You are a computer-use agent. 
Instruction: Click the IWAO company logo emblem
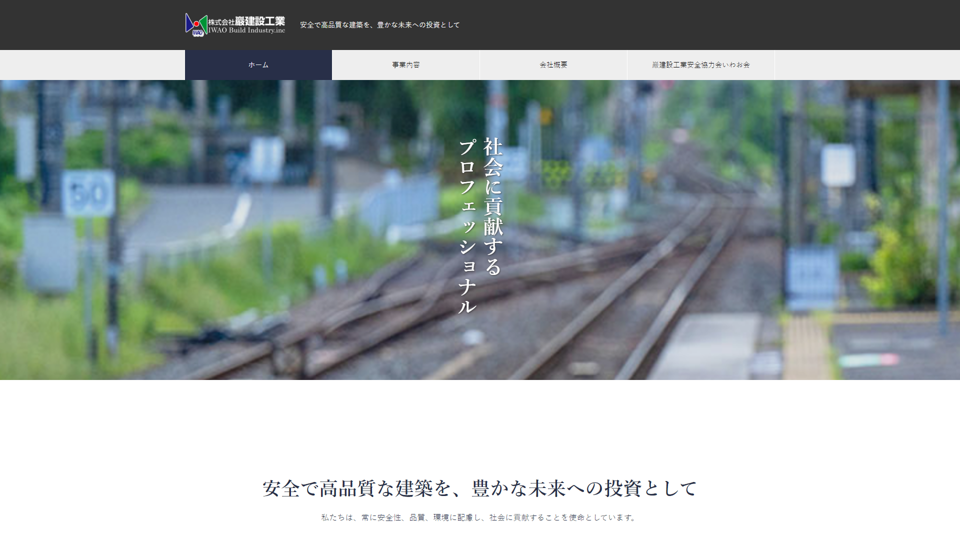tap(196, 25)
